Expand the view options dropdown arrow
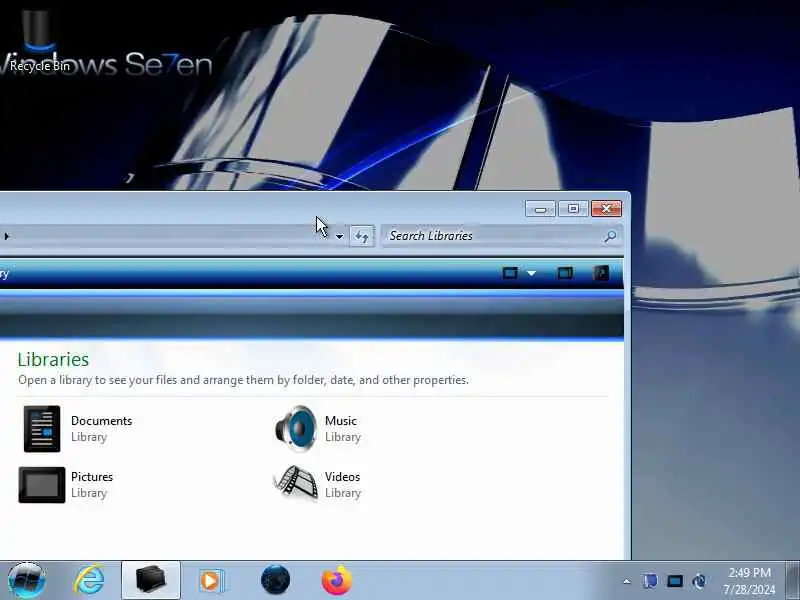This screenshot has height=600, width=800. pos(531,273)
